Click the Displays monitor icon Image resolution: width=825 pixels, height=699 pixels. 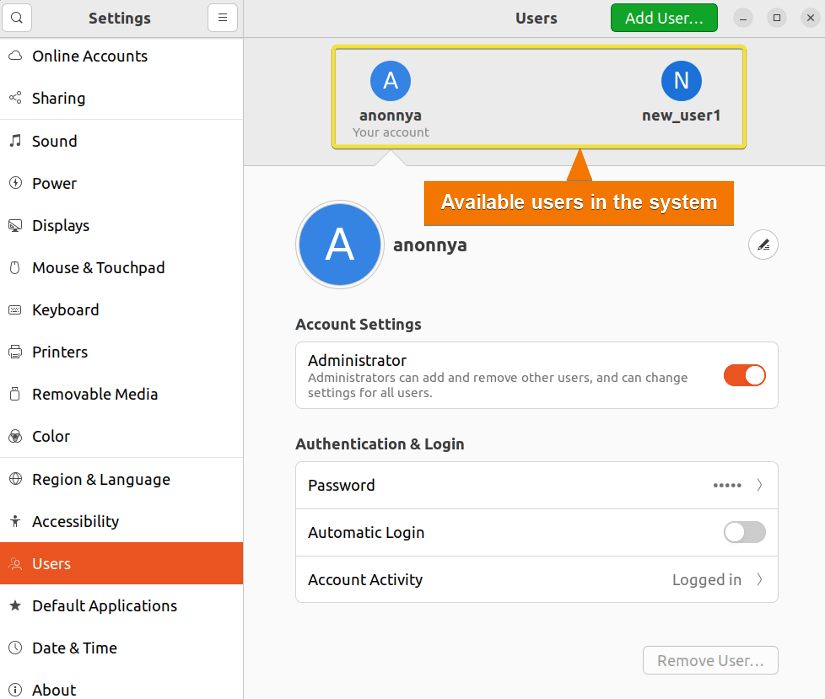click(15, 225)
